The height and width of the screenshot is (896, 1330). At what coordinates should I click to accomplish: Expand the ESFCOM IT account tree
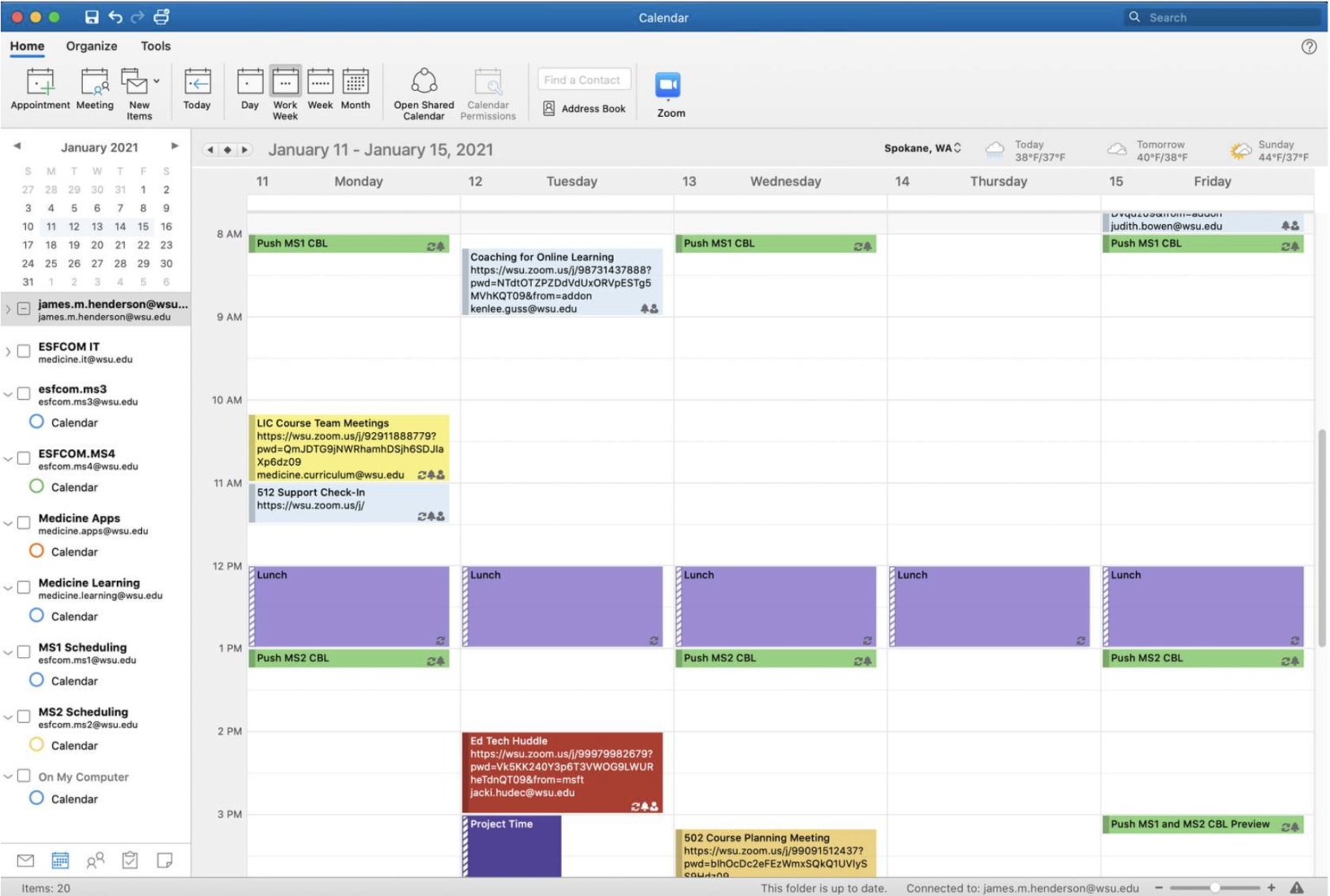[9, 352]
